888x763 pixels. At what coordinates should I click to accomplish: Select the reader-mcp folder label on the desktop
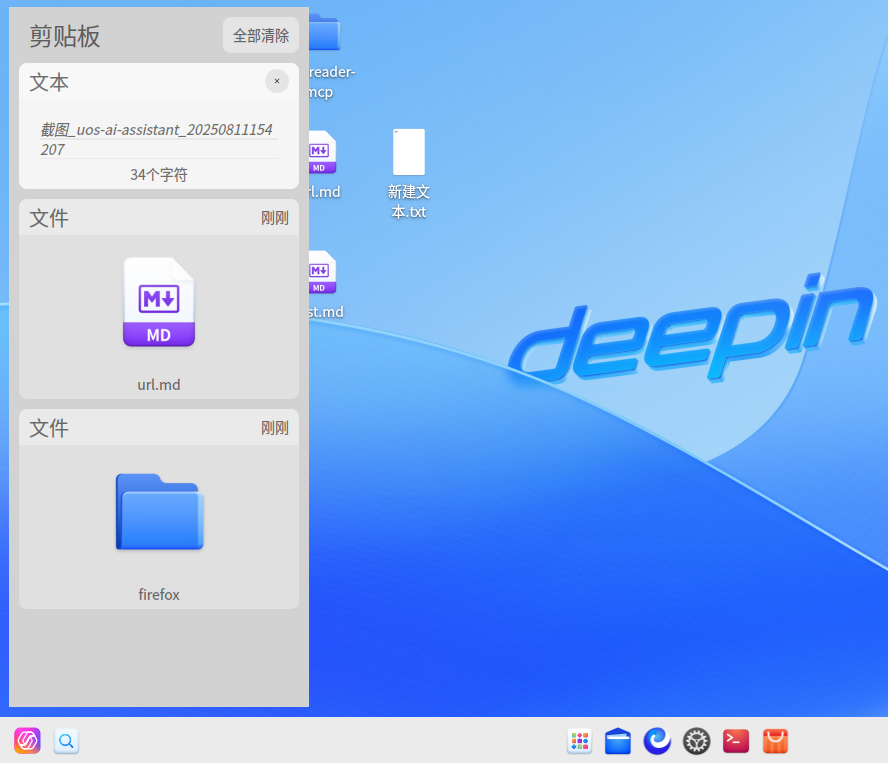pyautogui.click(x=332, y=82)
